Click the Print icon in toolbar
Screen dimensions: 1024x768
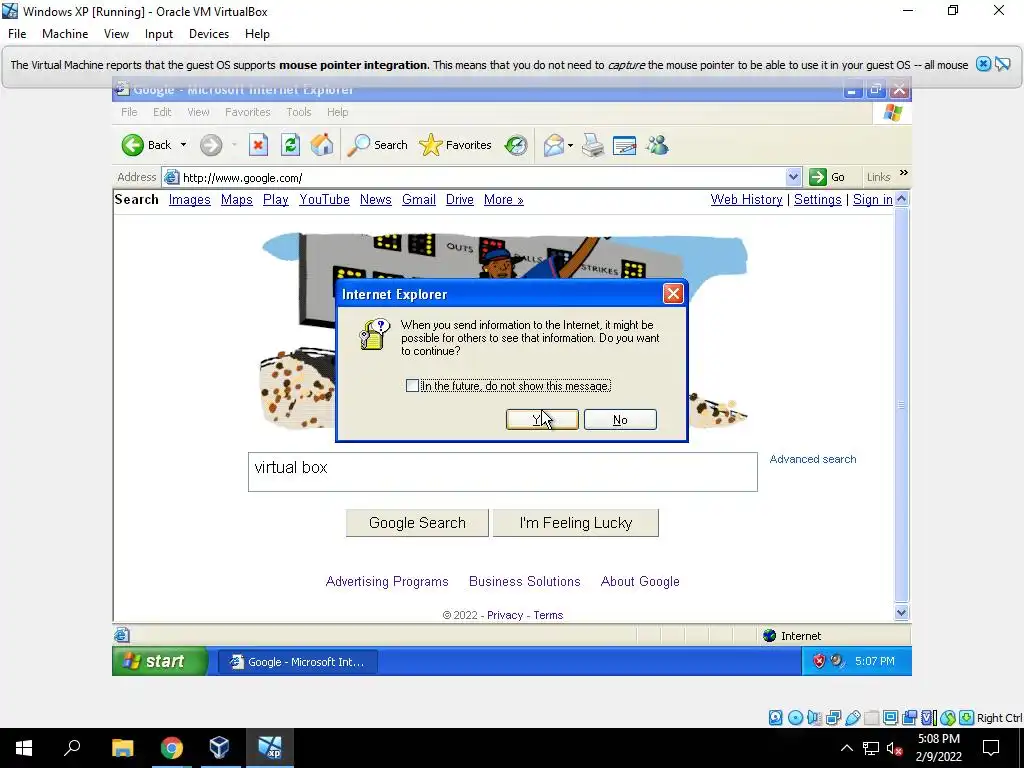click(x=593, y=145)
